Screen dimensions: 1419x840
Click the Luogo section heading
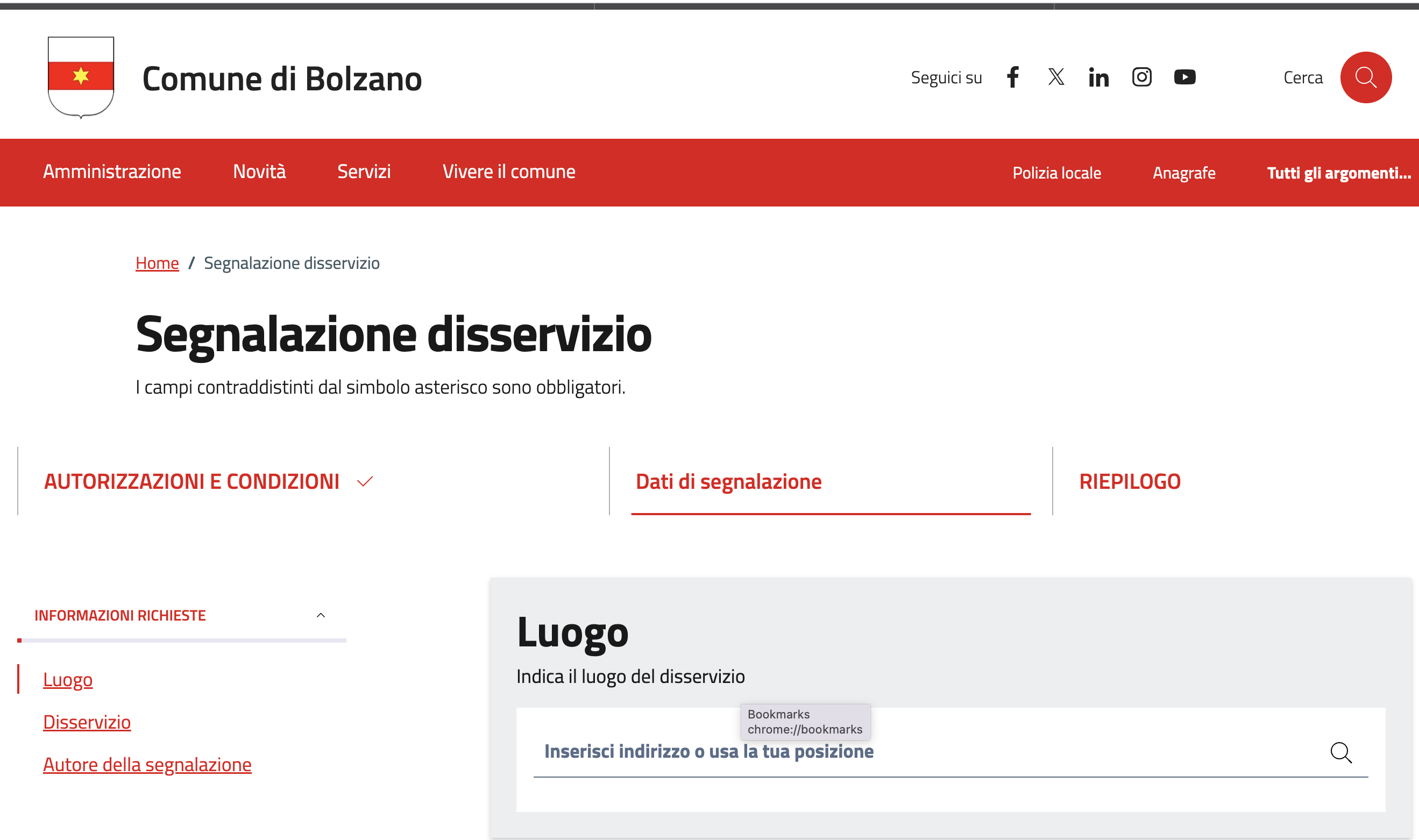pos(573,632)
